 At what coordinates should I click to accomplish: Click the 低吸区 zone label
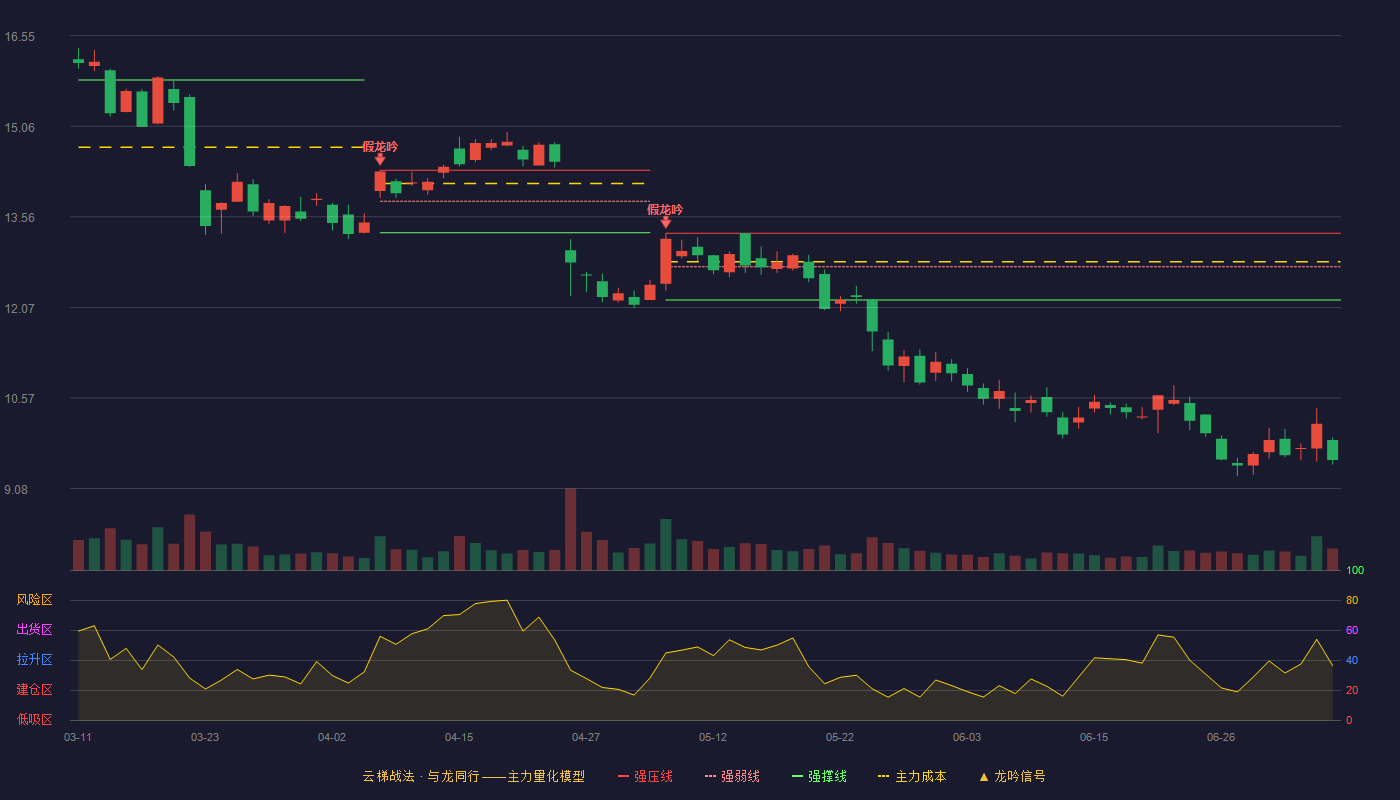click(34, 719)
